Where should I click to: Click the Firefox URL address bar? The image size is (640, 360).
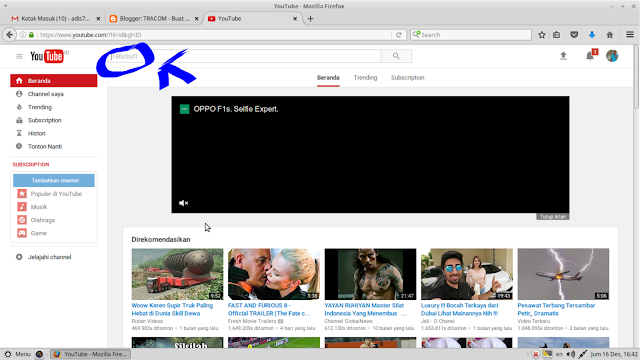(x=214, y=35)
